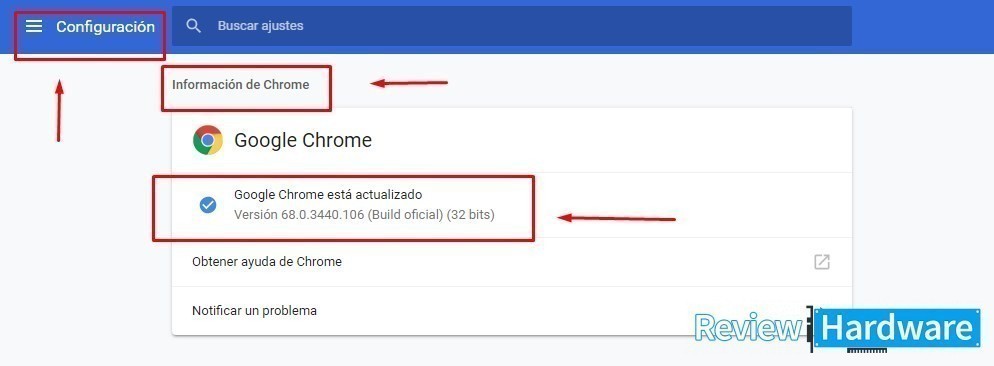The image size is (994, 366).
Task: Click the blue update checkmark icon
Action: pos(208,205)
